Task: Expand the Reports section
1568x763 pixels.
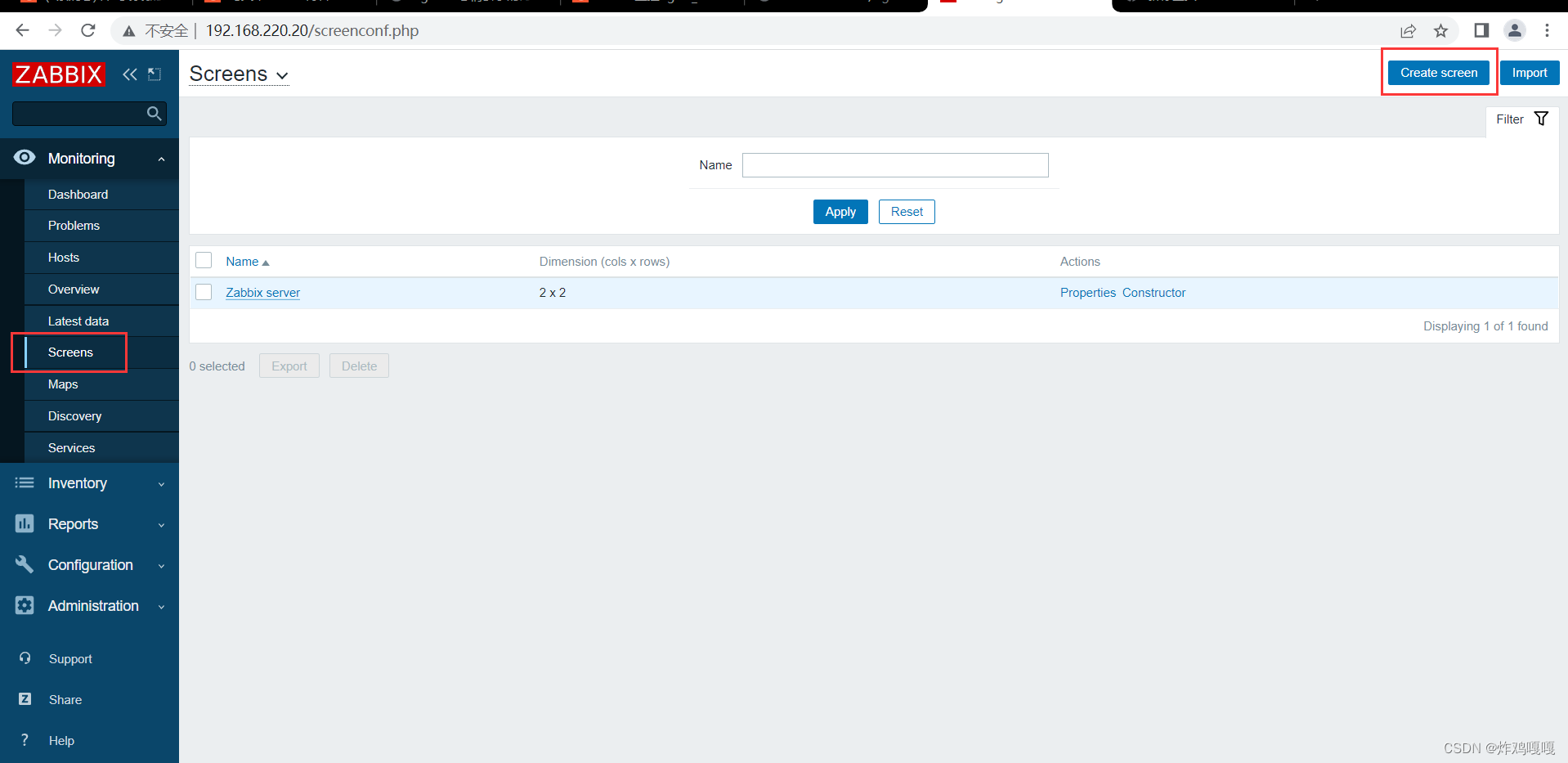Action: click(x=161, y=524)
